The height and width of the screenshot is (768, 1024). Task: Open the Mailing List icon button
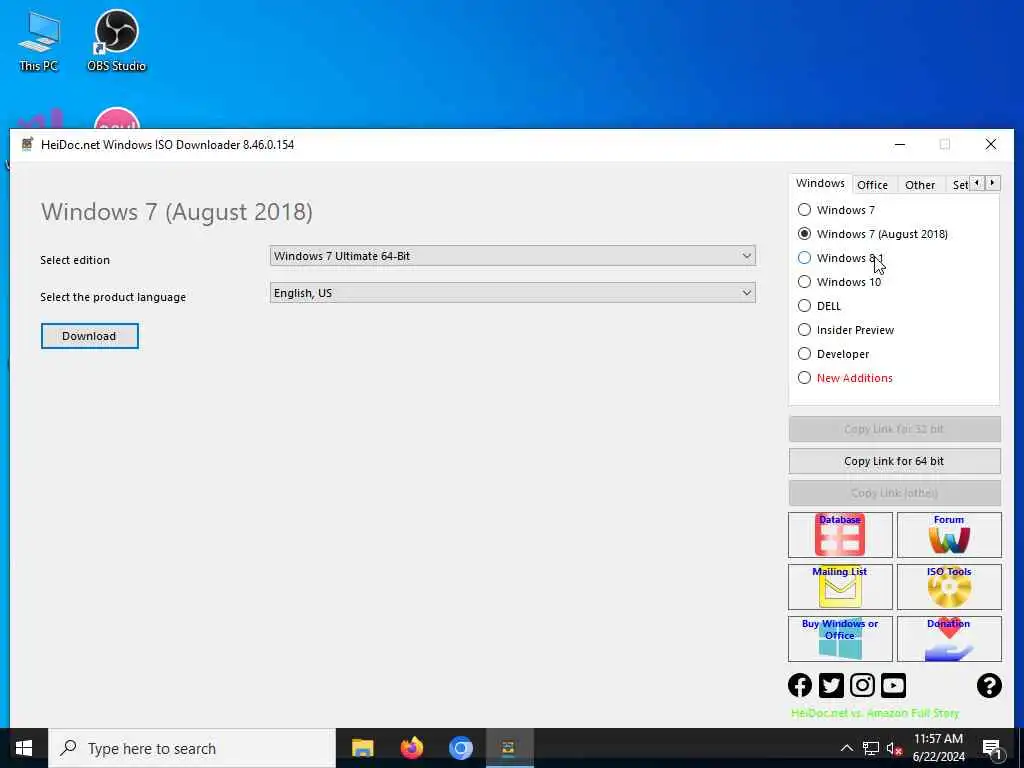(840, 586)
